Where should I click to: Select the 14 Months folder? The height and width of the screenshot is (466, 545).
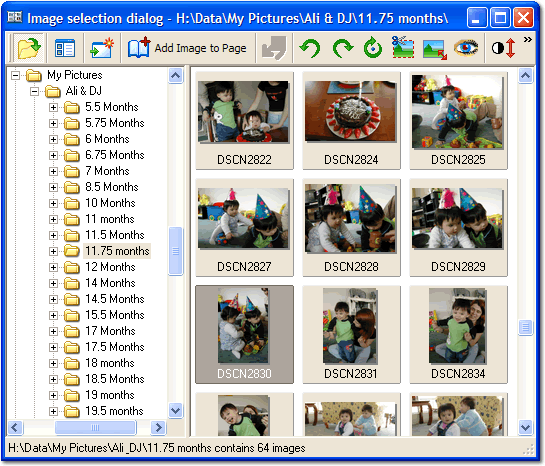click(x=110, y=283)
